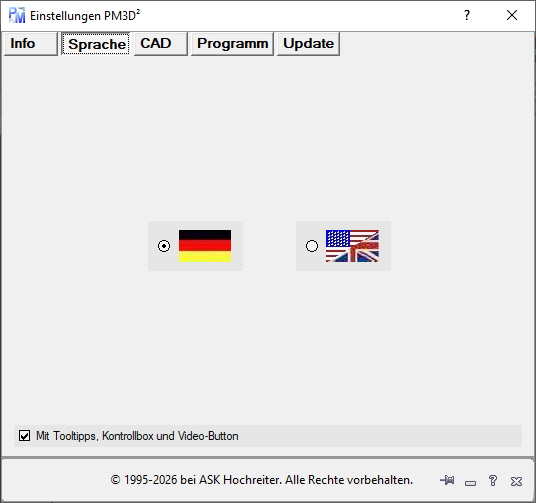
Task: Open the Programm tab
Action: tap(232, 43)
